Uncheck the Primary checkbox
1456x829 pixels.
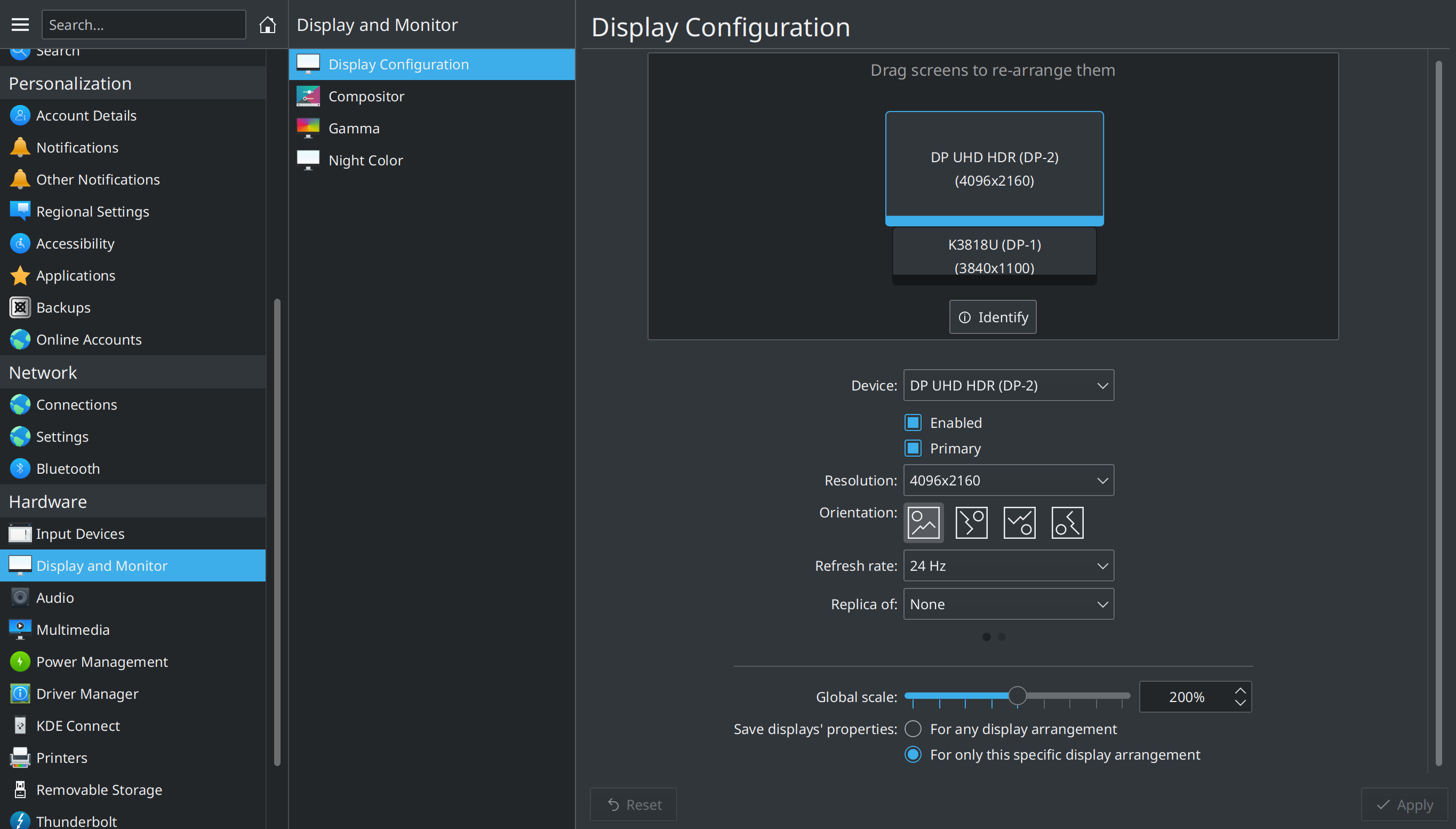[x=913, y=448]
